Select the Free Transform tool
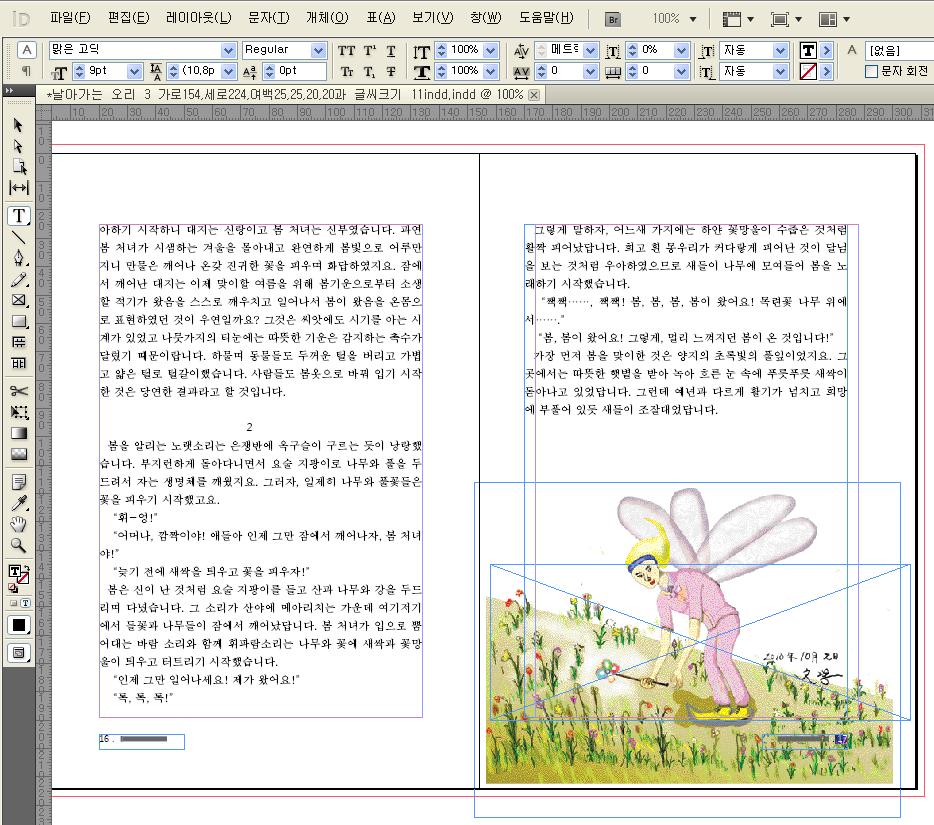 click(19, 412)
